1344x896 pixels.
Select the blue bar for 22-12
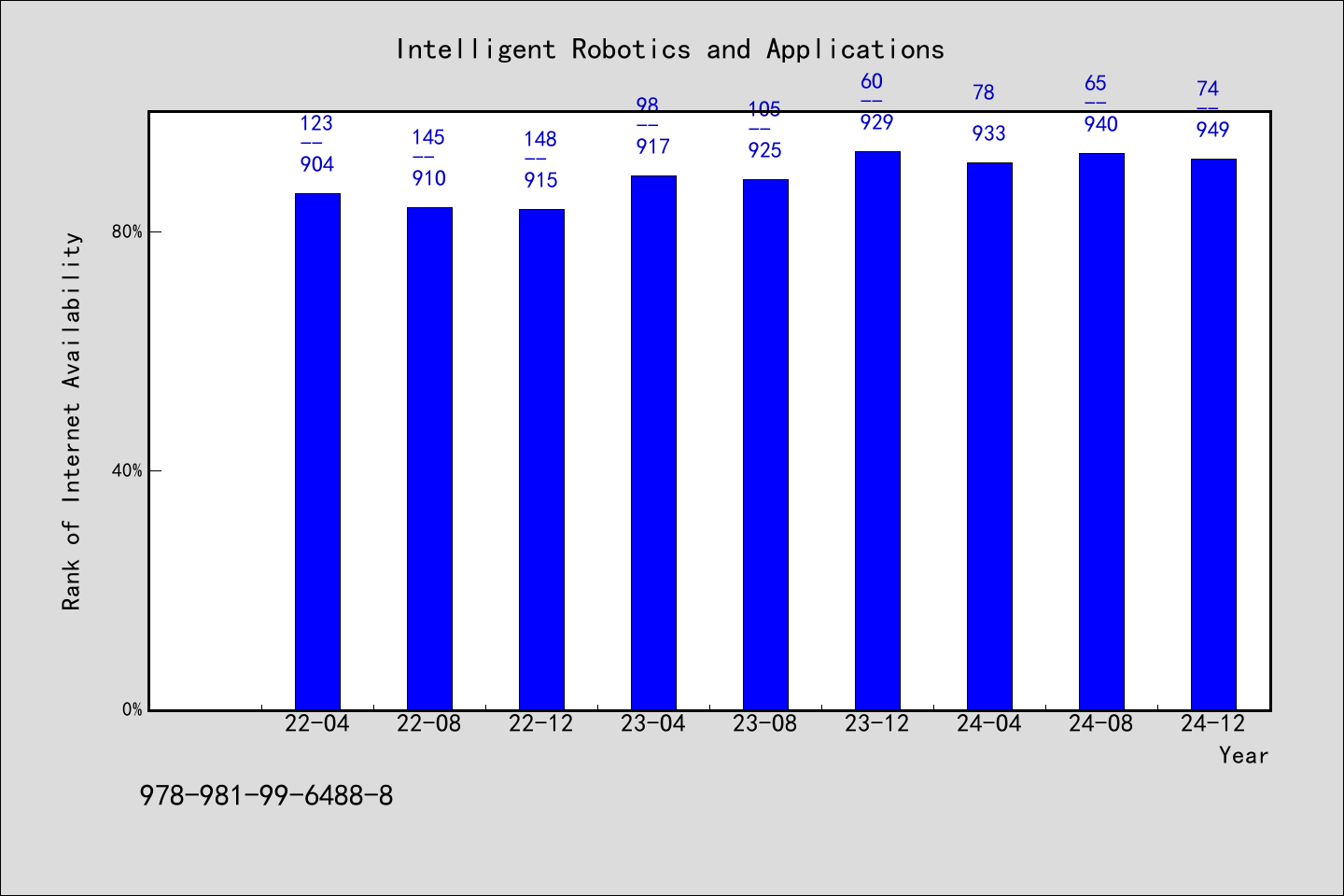pyautogui.click(x=541, y=459)
